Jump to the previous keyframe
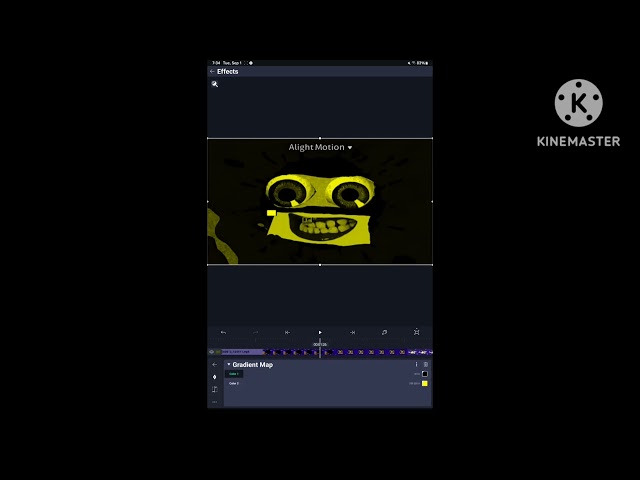640x480 pixels. (x=287, y=332)
